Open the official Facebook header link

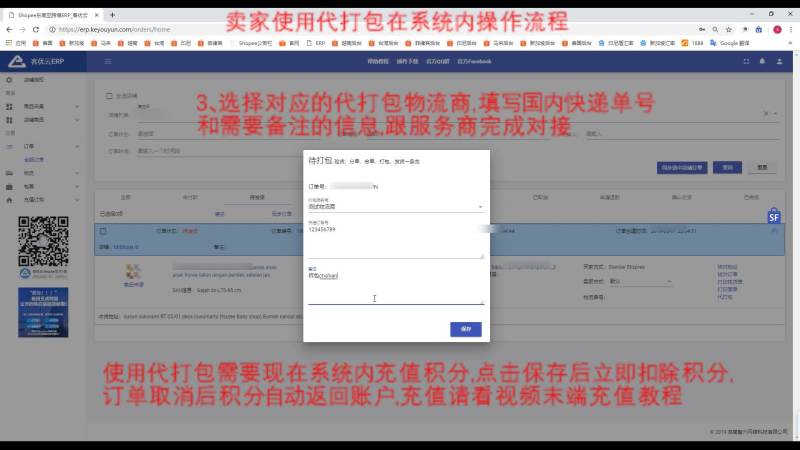coord(474,61)
